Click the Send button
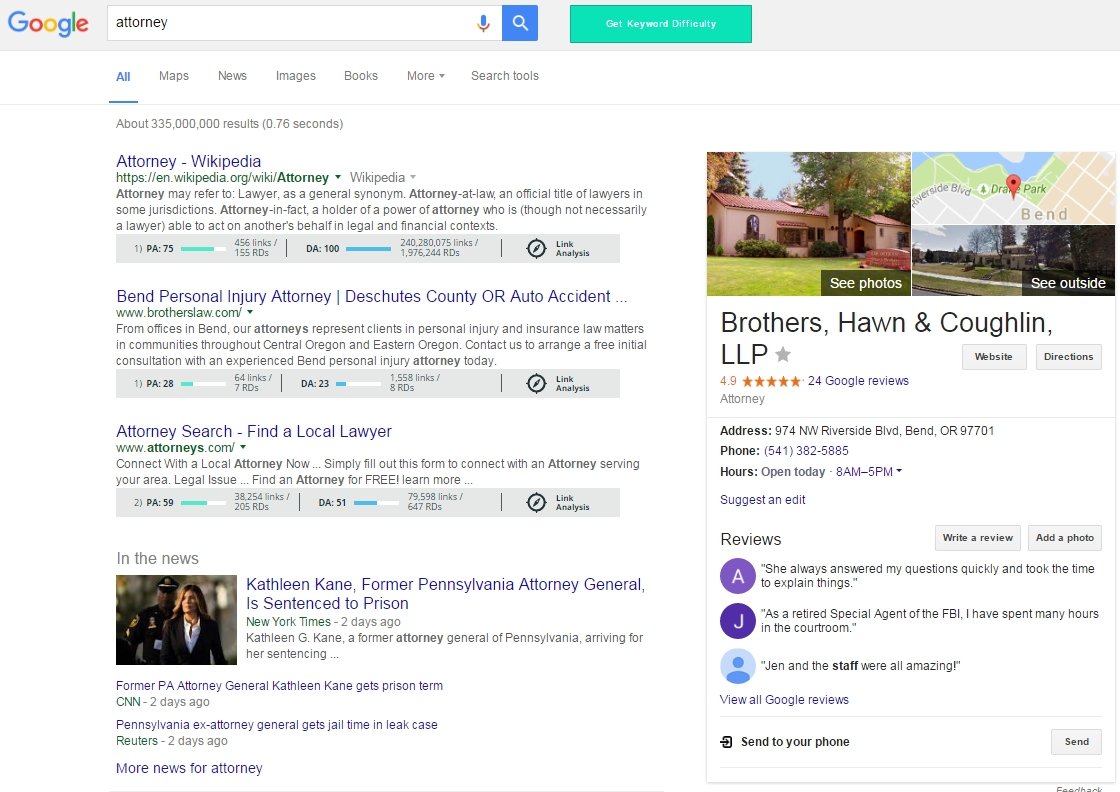1120x792 pixels. [1076, 742]
